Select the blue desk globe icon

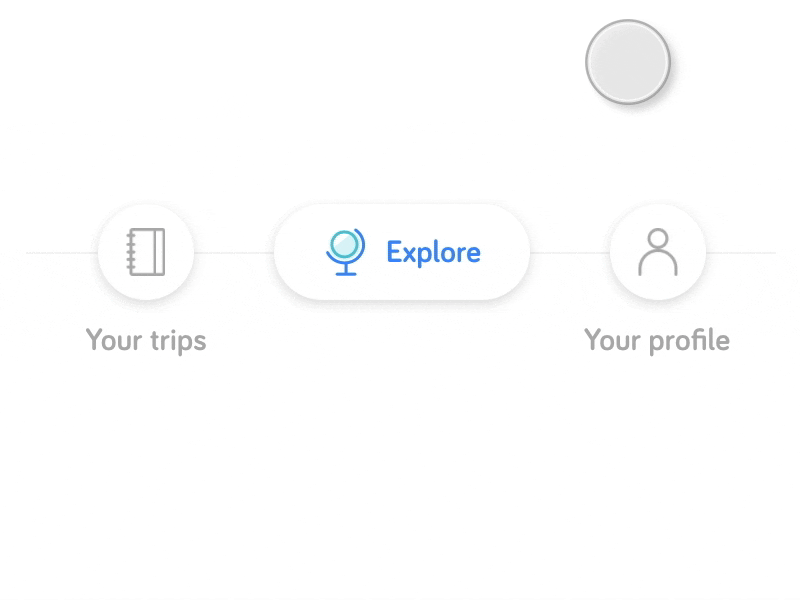point(346,252)
